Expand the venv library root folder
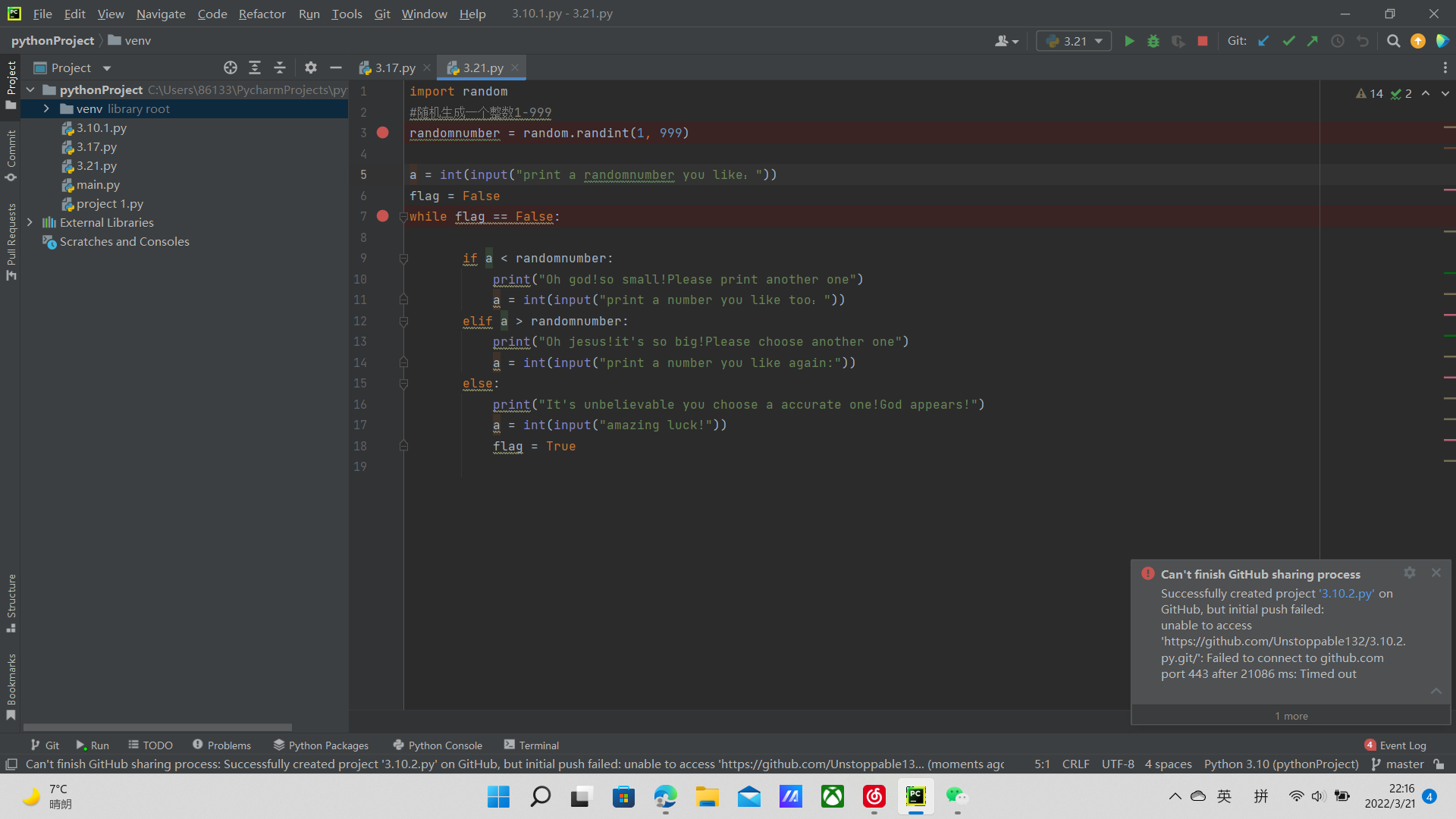Viewport: 1456px width, 819px height. click(46, 108)
